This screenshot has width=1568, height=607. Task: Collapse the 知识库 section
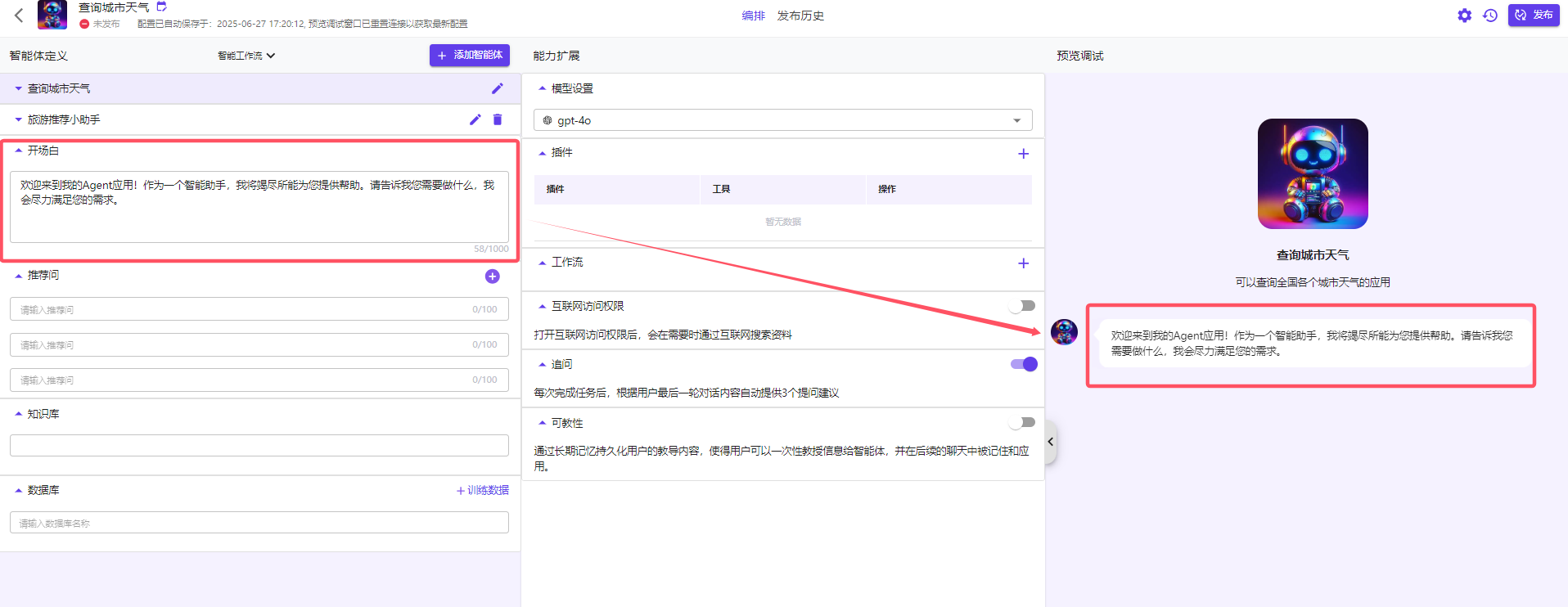pyautogui.click(x=18, y=414)
